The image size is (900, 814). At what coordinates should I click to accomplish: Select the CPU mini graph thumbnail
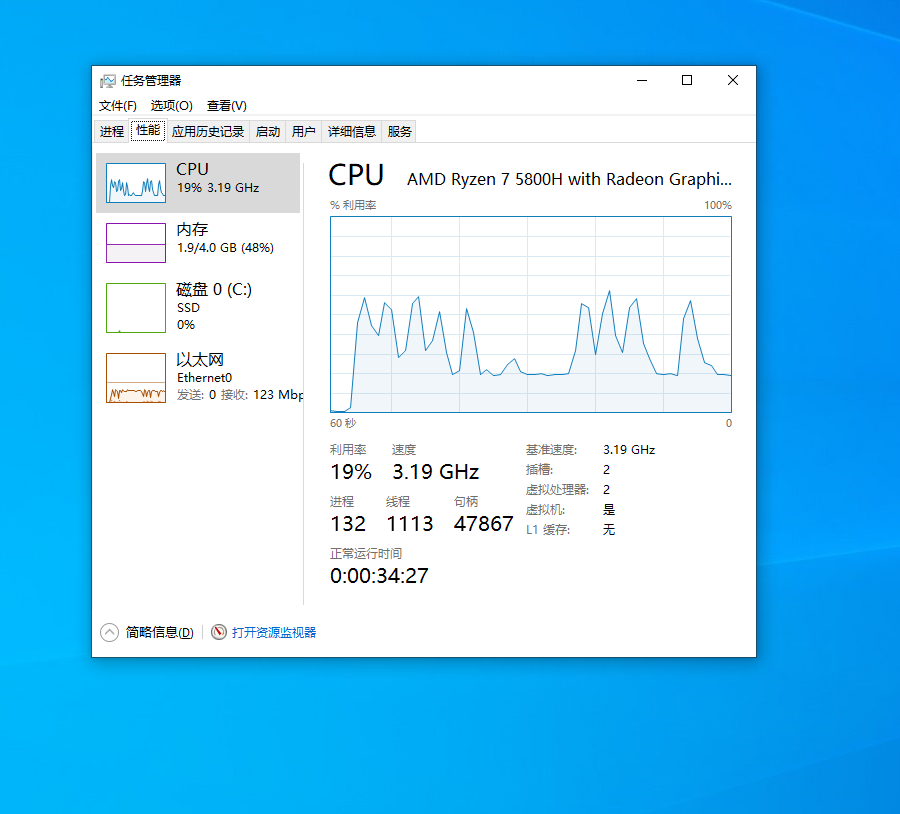(x=136, y=183)
